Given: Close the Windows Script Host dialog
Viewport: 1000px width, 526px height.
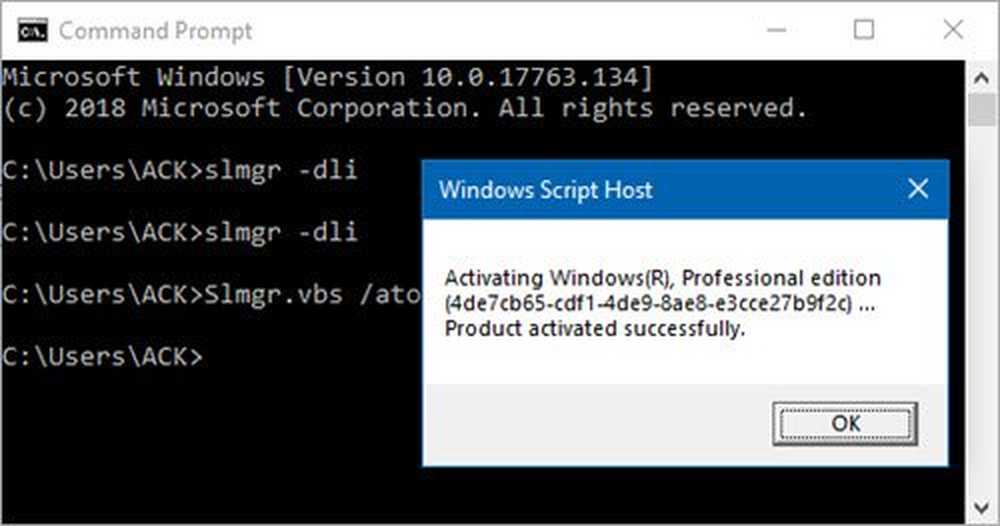Looking at the screenshot, I should pyautogui.click(x=918, y=189).
